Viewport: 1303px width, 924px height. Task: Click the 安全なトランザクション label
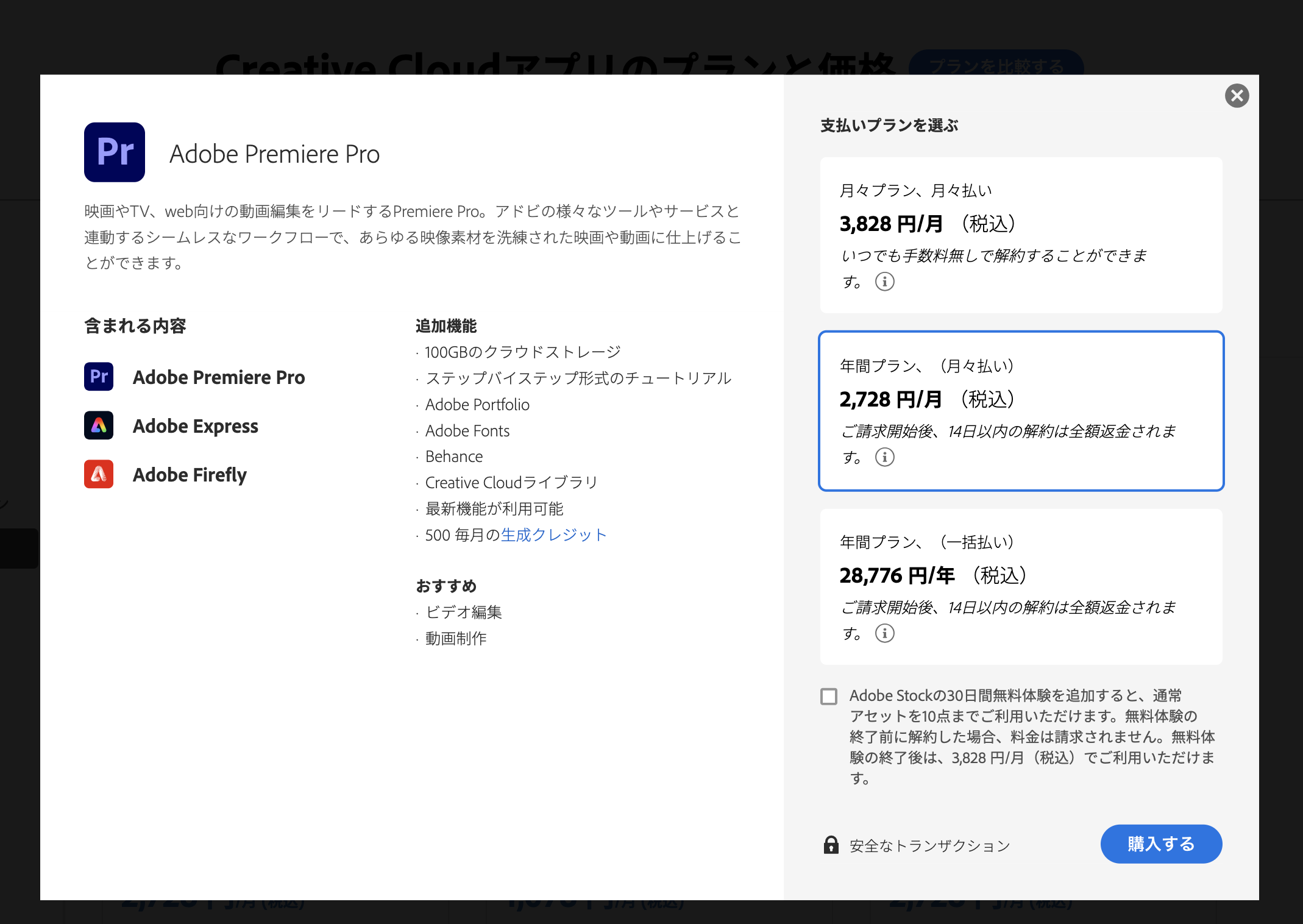(929, 846)
